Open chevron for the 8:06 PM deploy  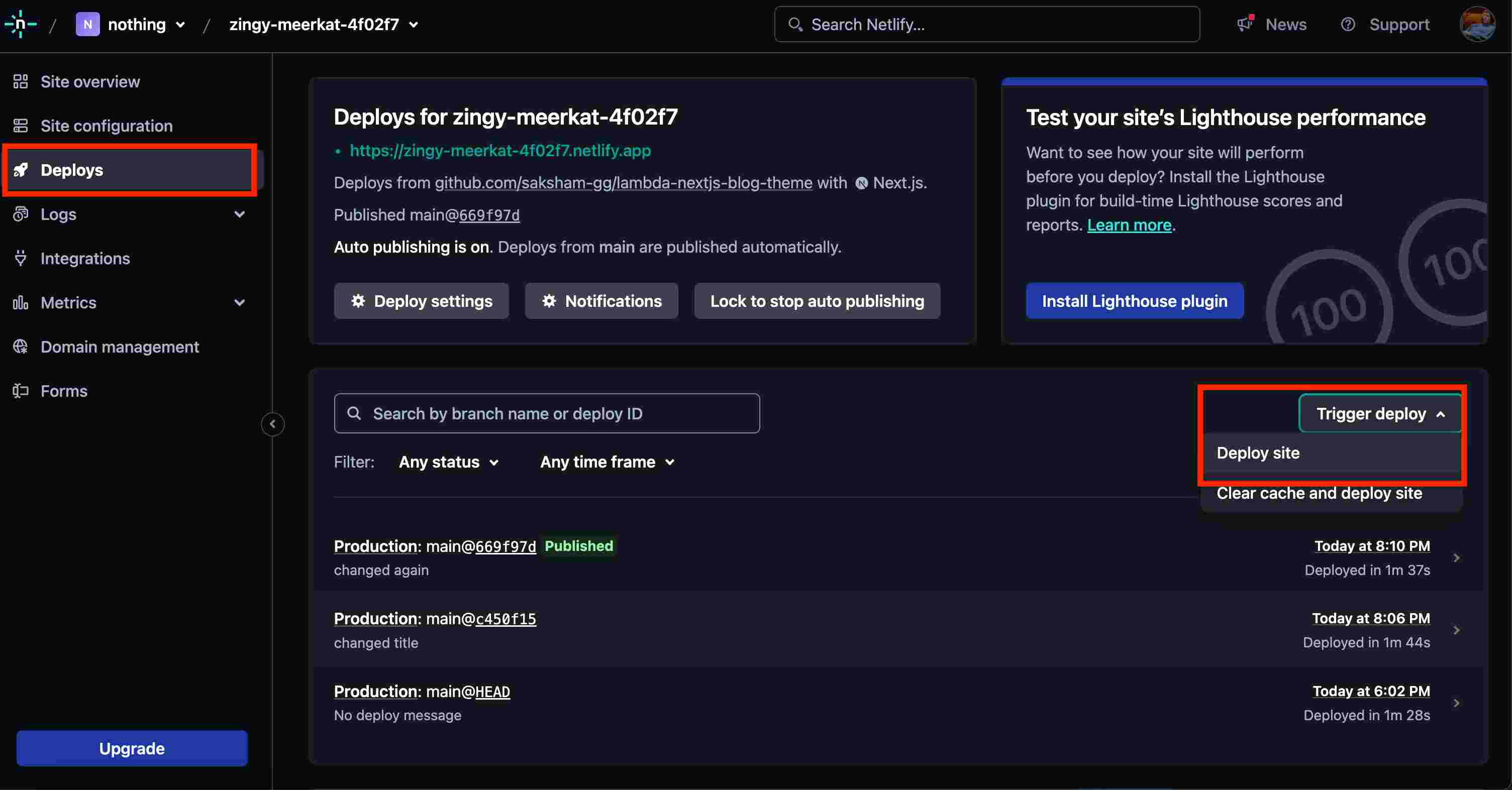click(1456, 630)
